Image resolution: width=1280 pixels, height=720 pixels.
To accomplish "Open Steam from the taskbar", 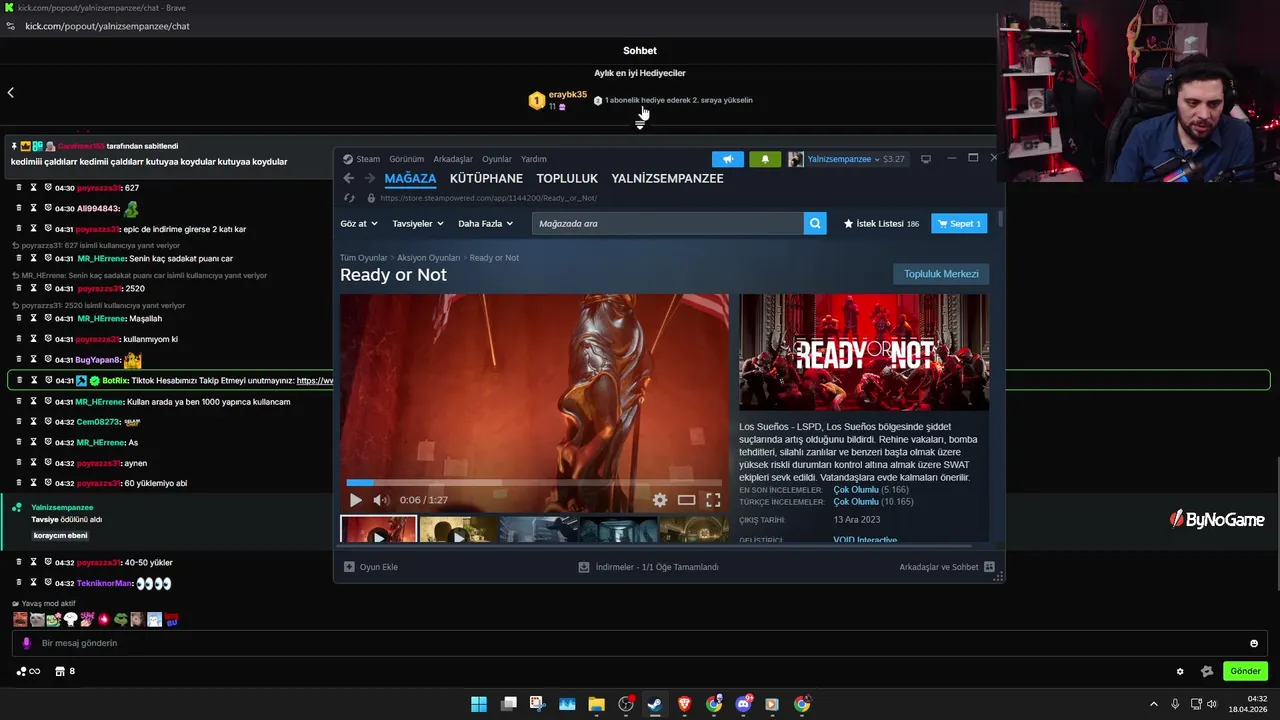I will (x=655, y=704).
